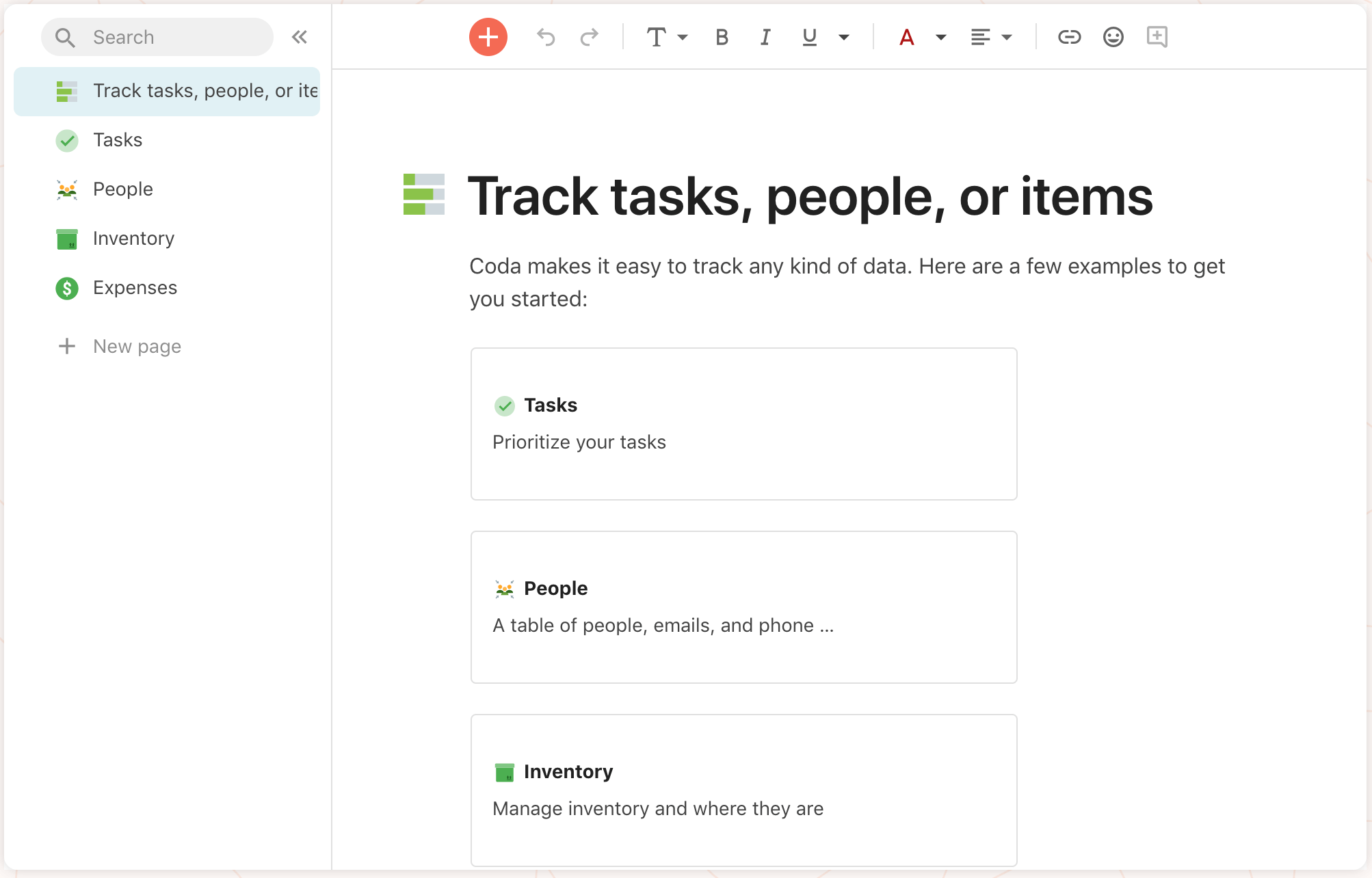Switch to the Inventory page in sidebar
Screen dimensions: 1372x878
(133, 238)
